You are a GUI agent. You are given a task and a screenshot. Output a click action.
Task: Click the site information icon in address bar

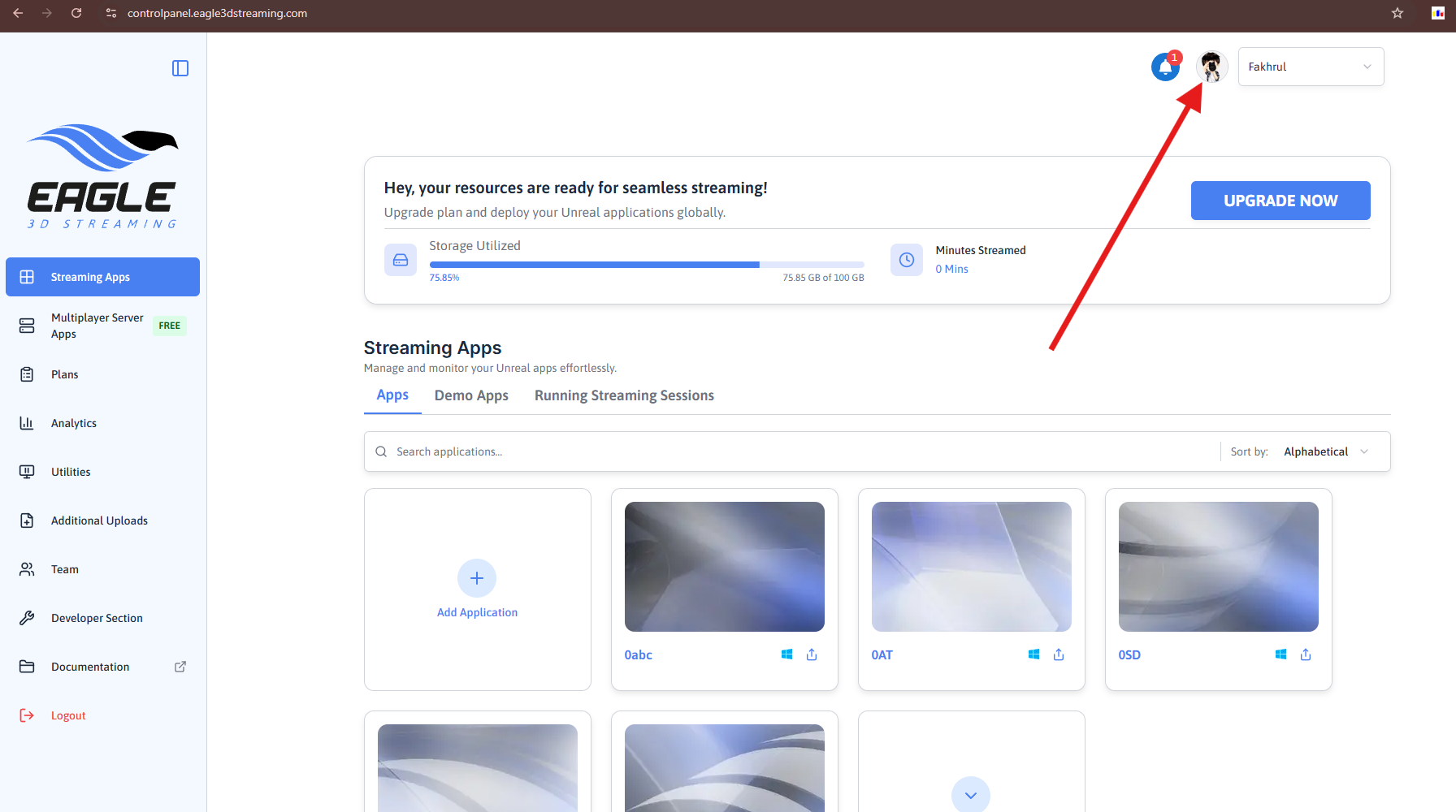[x=111, y=13]
